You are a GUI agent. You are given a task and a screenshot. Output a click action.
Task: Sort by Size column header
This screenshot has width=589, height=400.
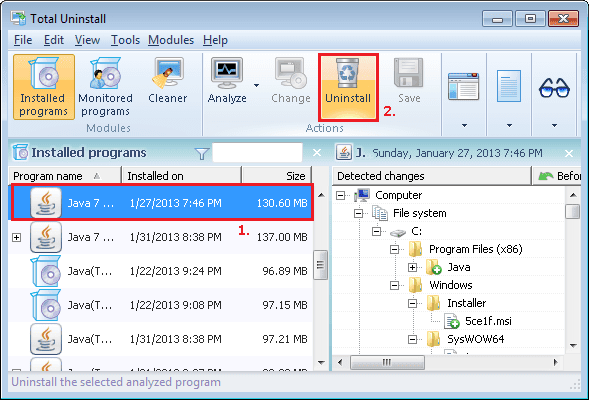(276, 176)
